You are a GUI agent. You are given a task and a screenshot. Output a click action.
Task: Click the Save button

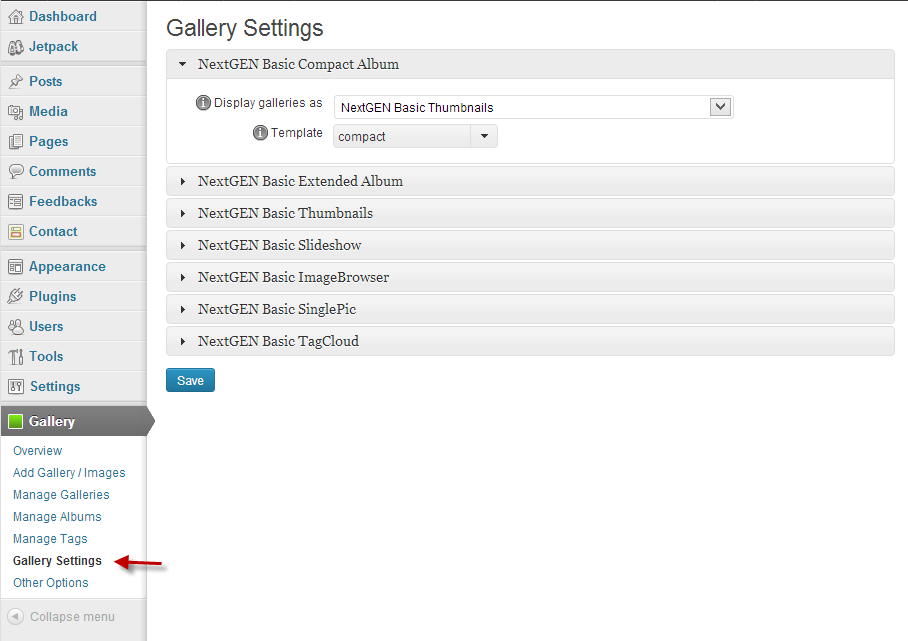tap(191, 380)
